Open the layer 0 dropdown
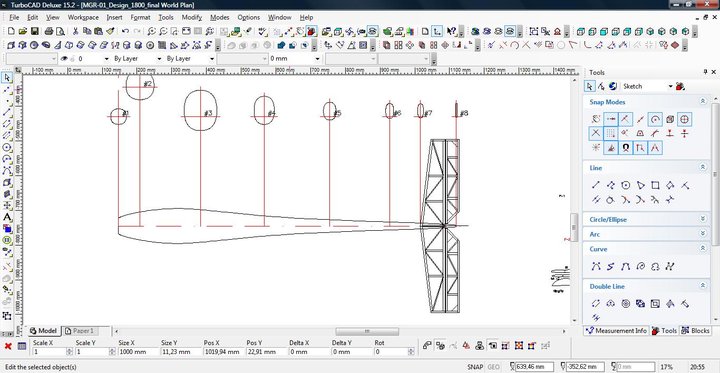 pos(107,59)
